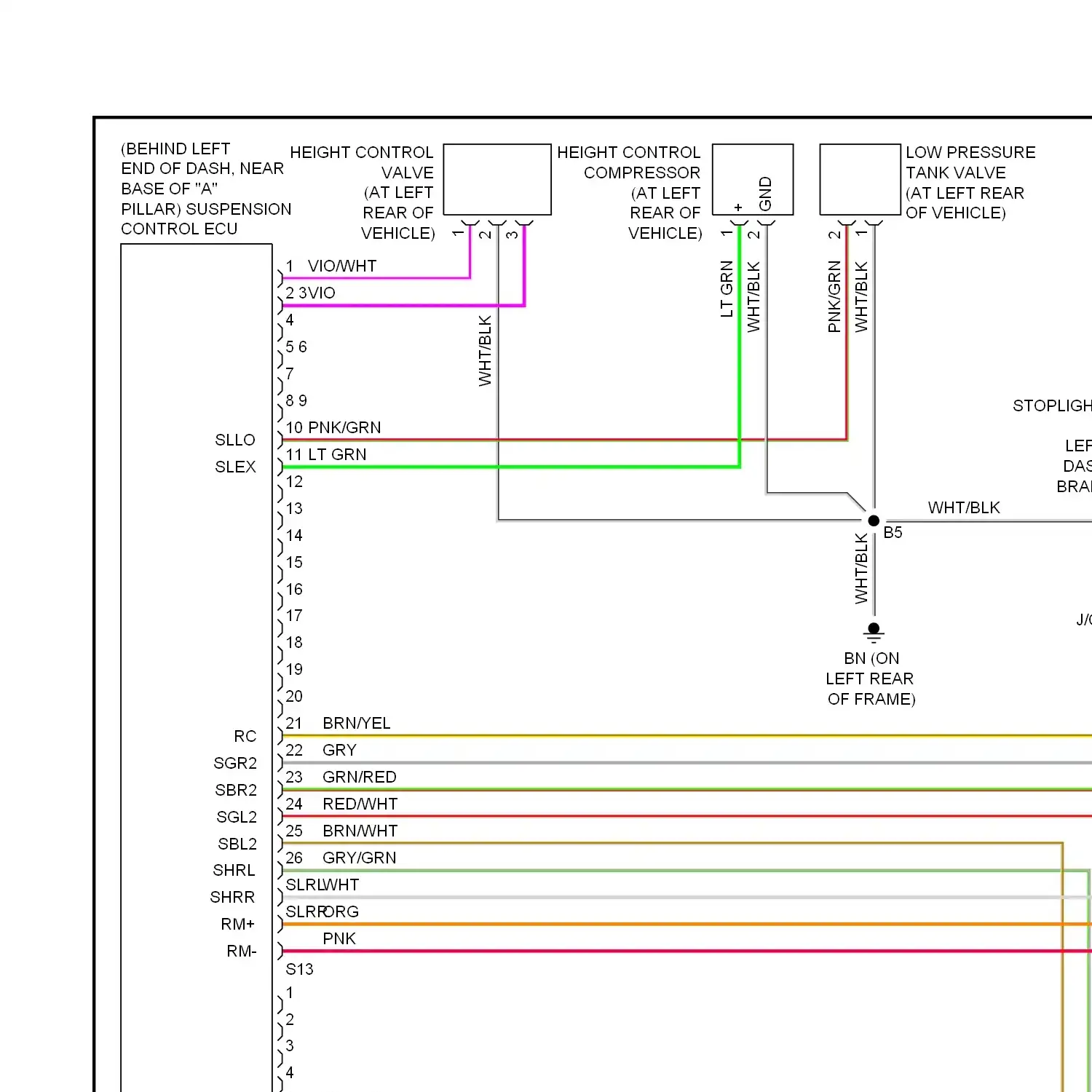Click the SUSPENSION CONTROL ECU location label

(205, 189)
